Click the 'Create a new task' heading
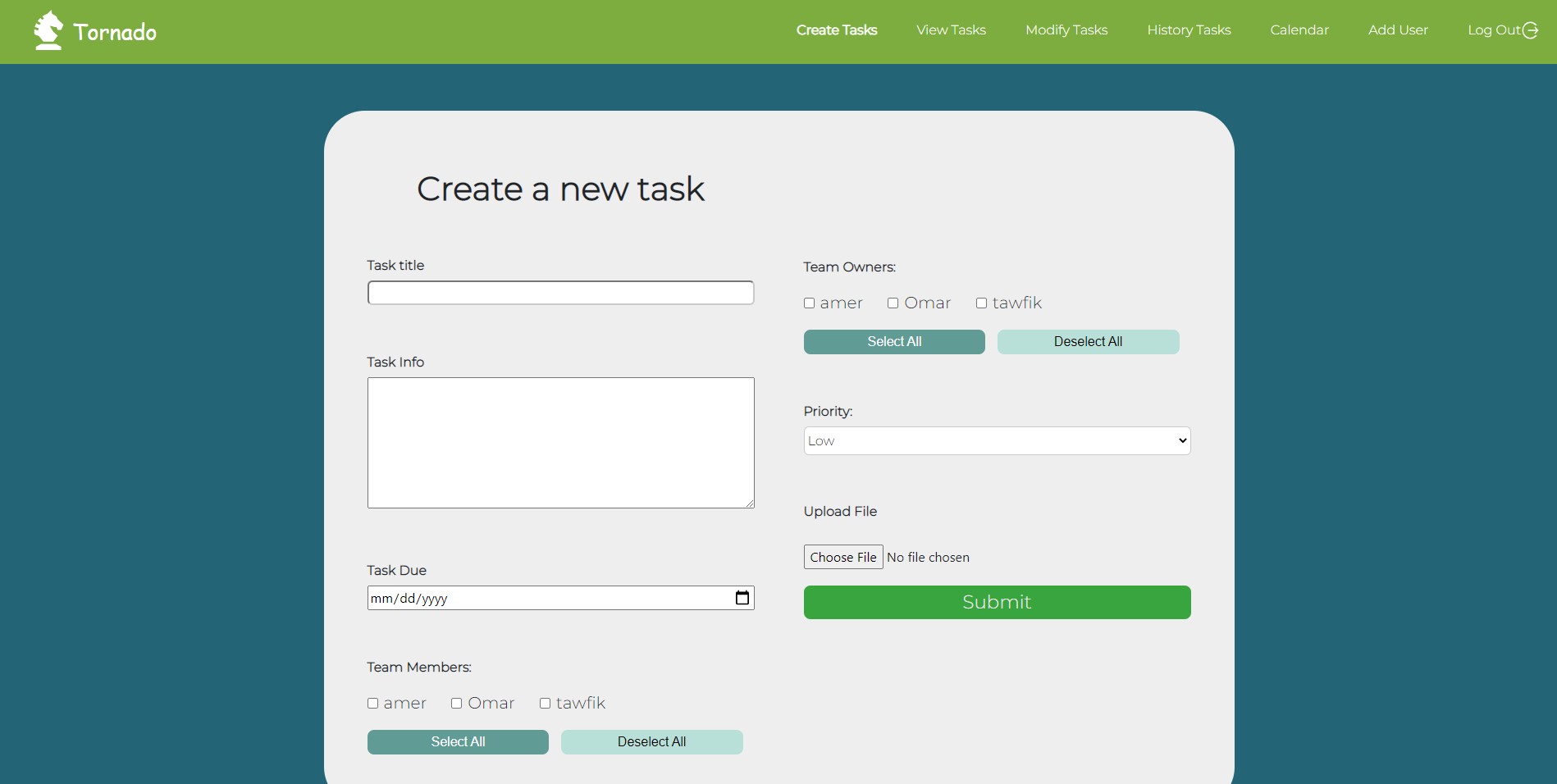The width and height of the screenshot is (1557, 784). [560, 189]
